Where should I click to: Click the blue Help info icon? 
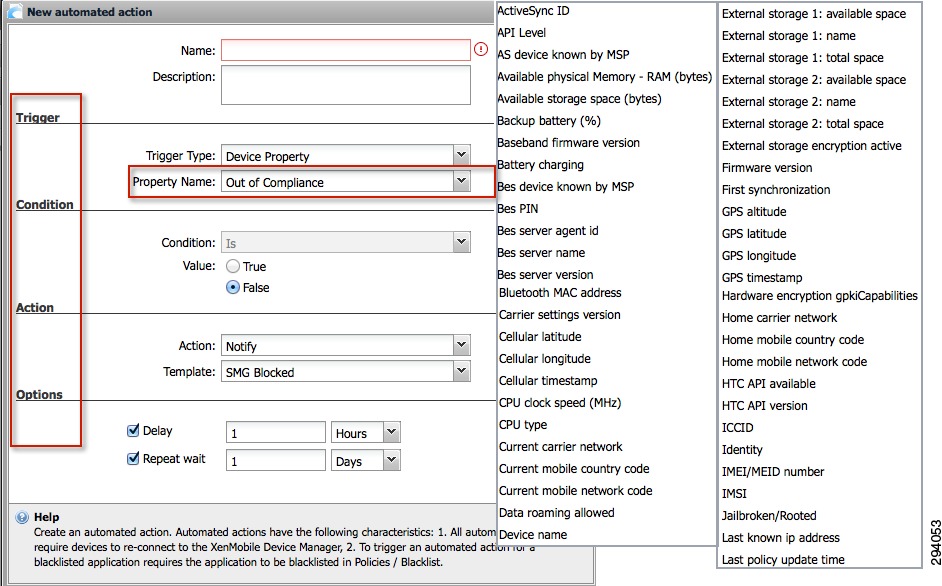coord(22,517)
